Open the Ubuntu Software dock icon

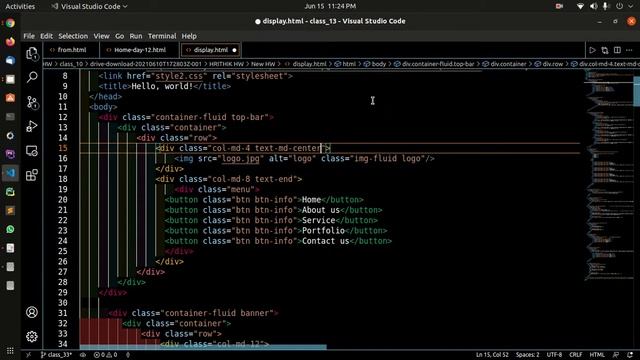tap(10, 98)
